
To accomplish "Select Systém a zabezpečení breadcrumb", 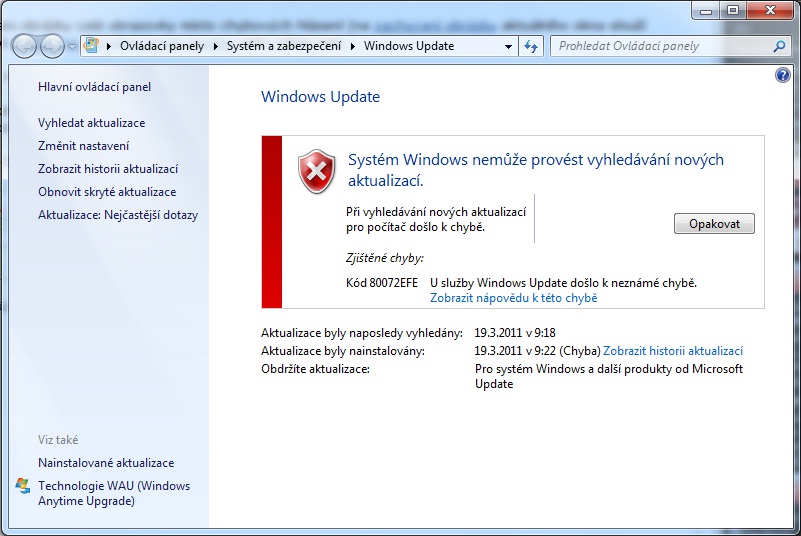I will pyautogui.click(x=284, y=46).
